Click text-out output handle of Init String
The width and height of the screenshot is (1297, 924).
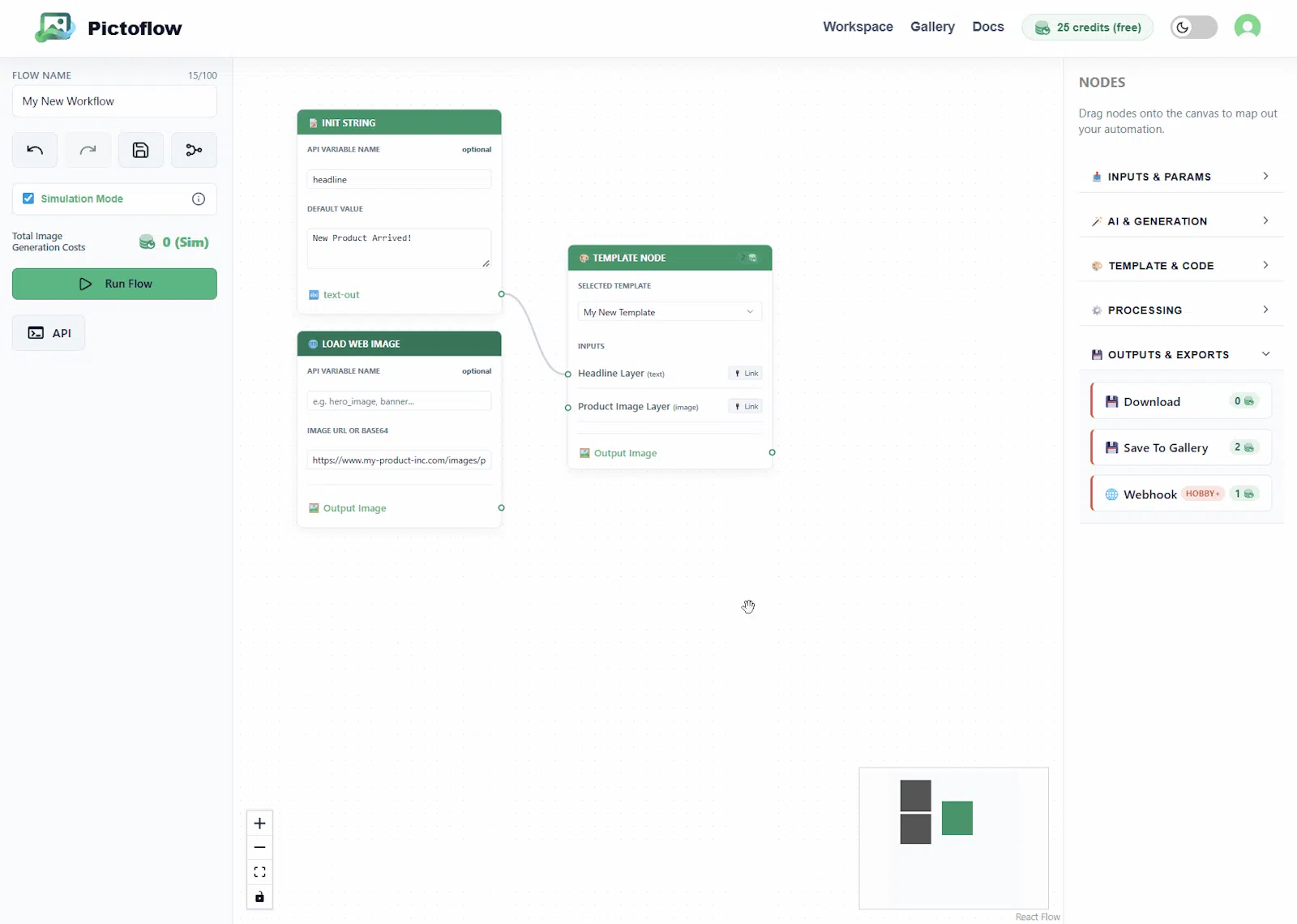click(501, 294)
